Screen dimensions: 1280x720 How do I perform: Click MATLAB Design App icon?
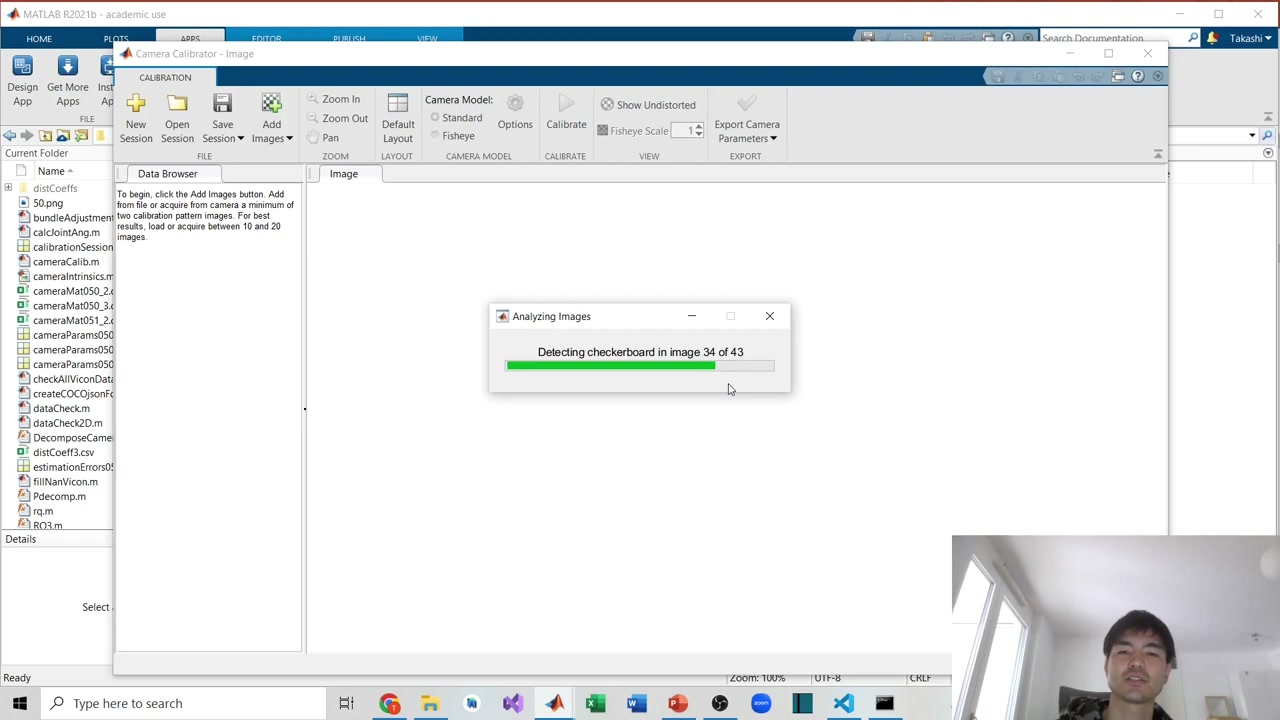(22, 67)
